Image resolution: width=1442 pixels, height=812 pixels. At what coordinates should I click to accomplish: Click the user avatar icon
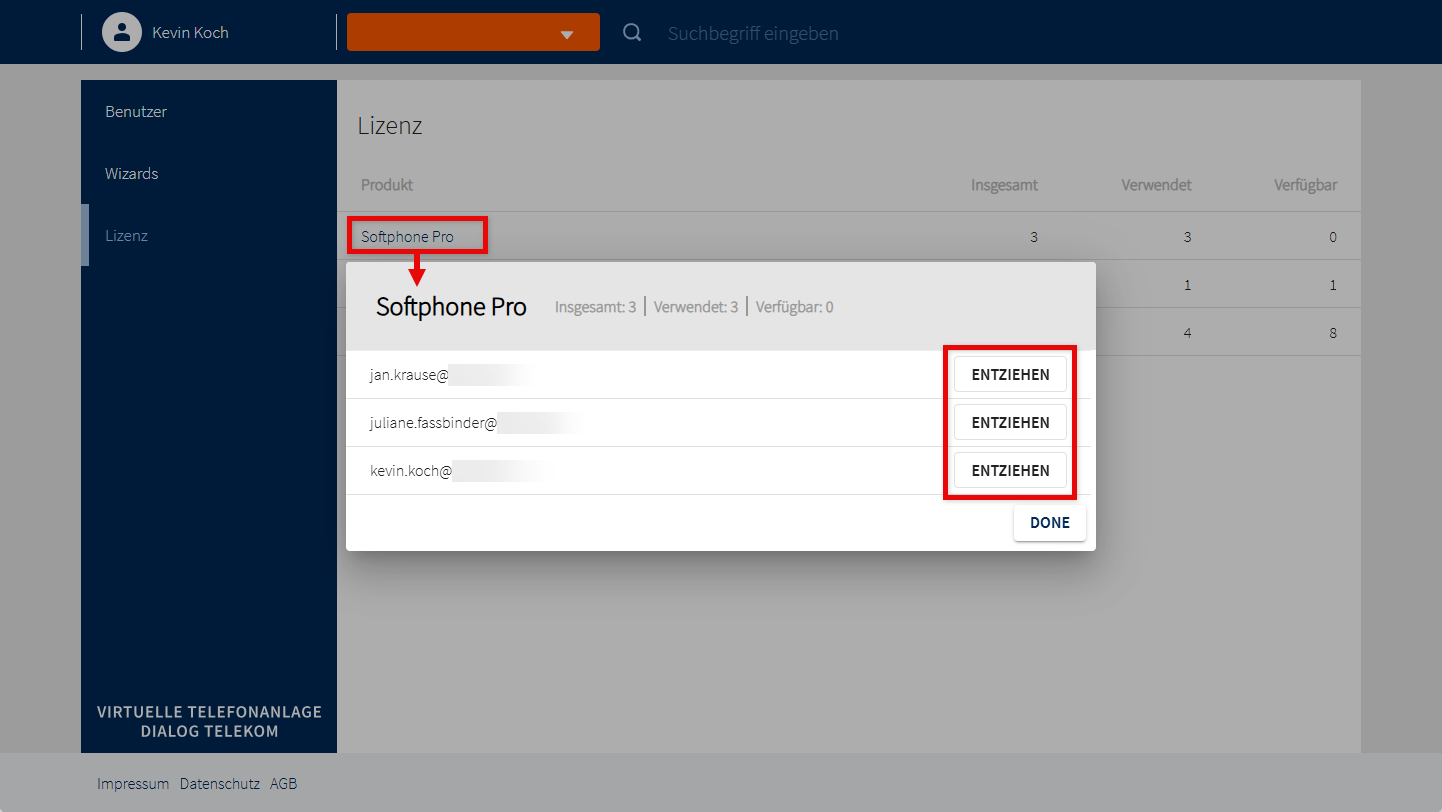(x=122, y=32)
